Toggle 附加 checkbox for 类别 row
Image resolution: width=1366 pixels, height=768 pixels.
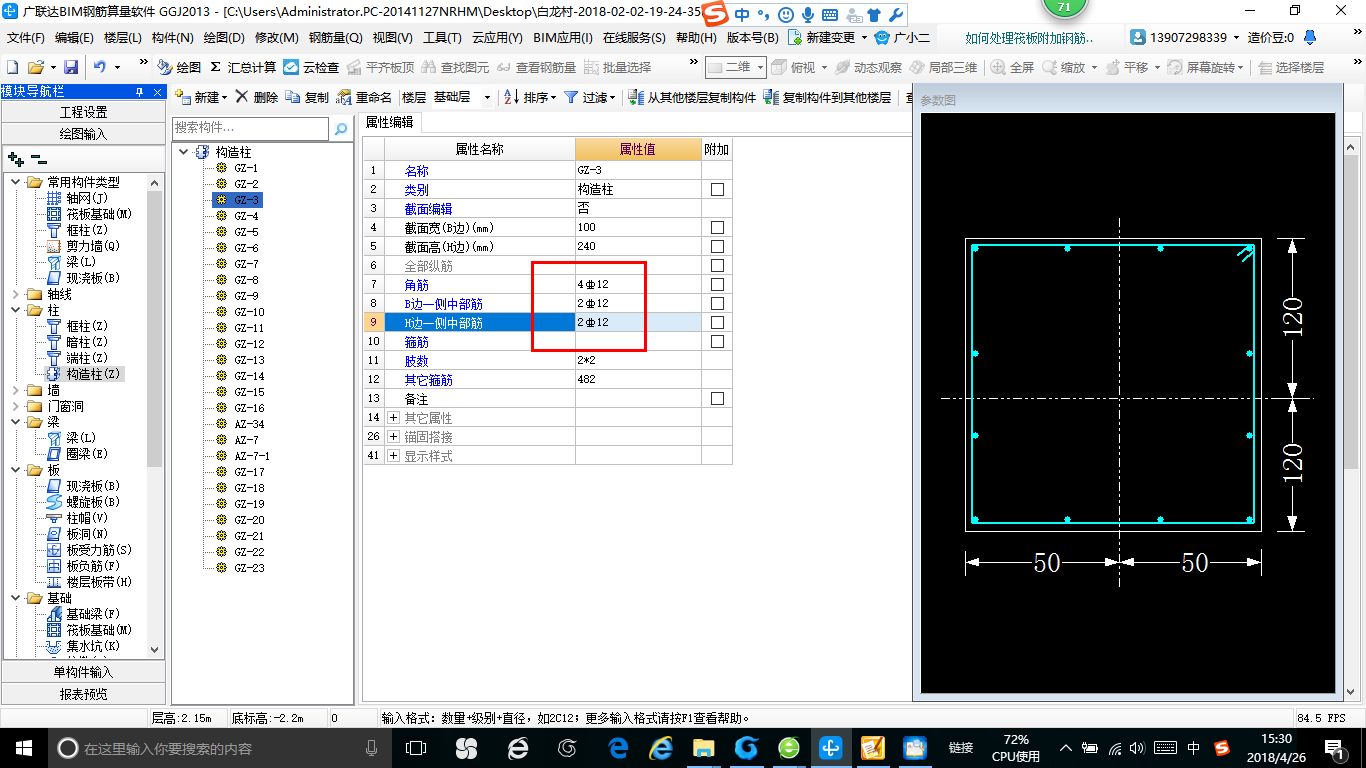click(717, 190)
